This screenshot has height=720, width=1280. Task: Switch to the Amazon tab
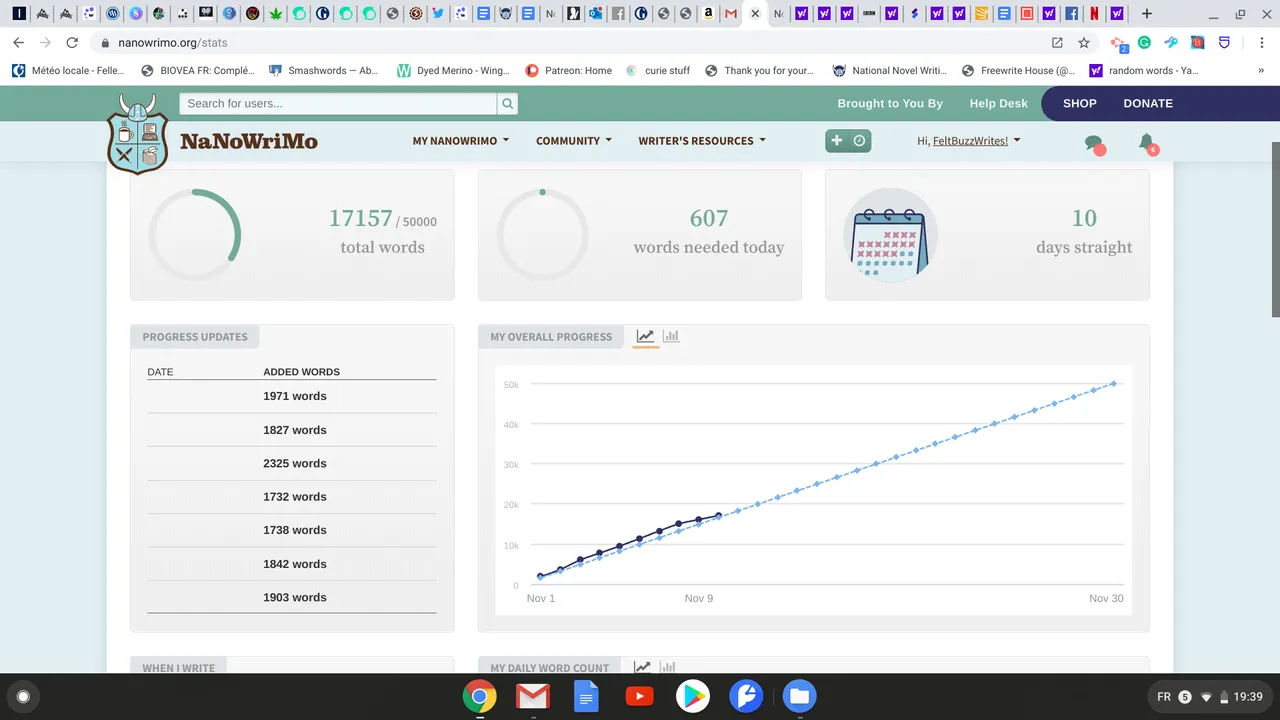(708, 14)
